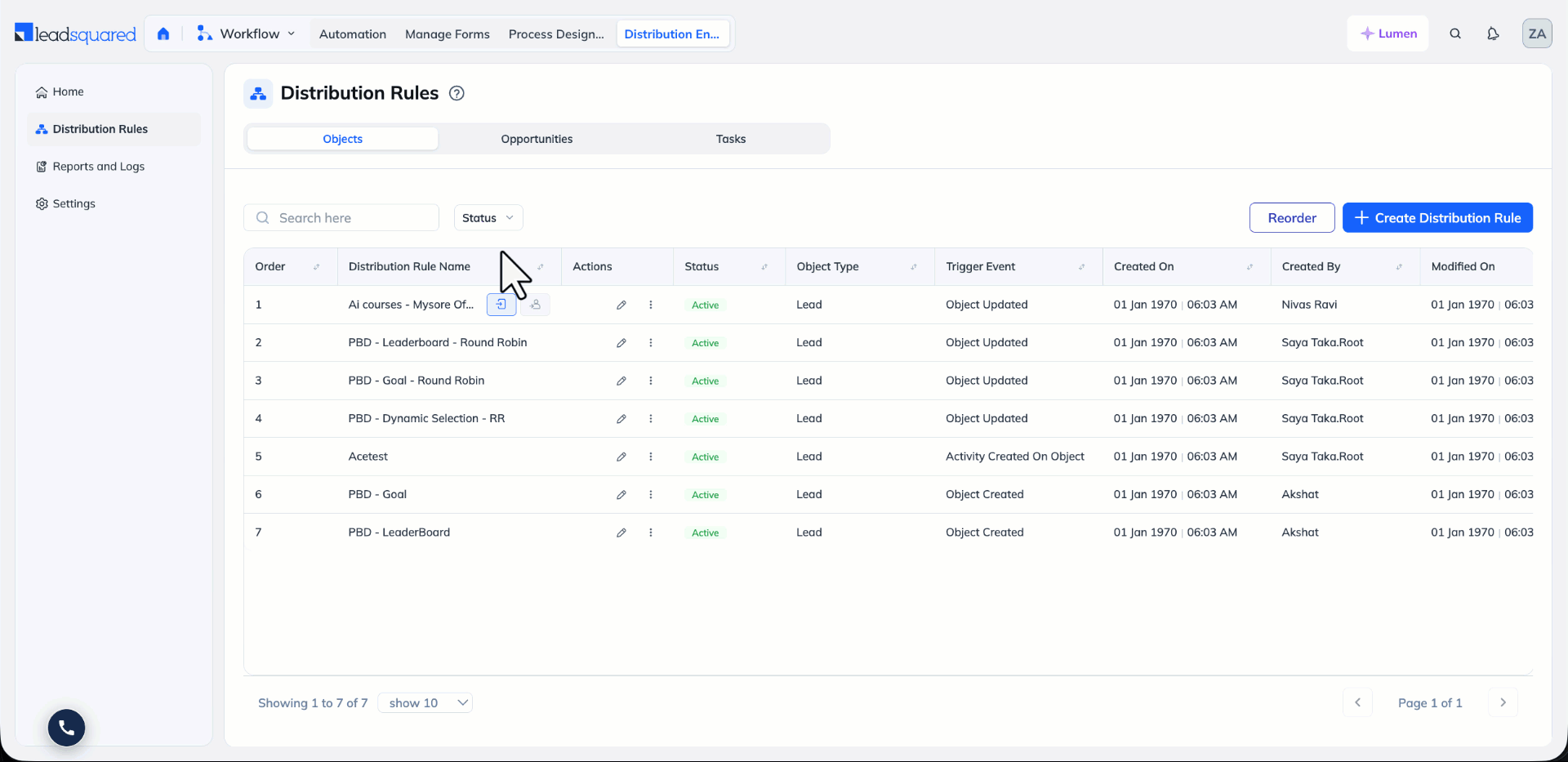Sort by Trigger Event column icon

[x=1081, y=267]
